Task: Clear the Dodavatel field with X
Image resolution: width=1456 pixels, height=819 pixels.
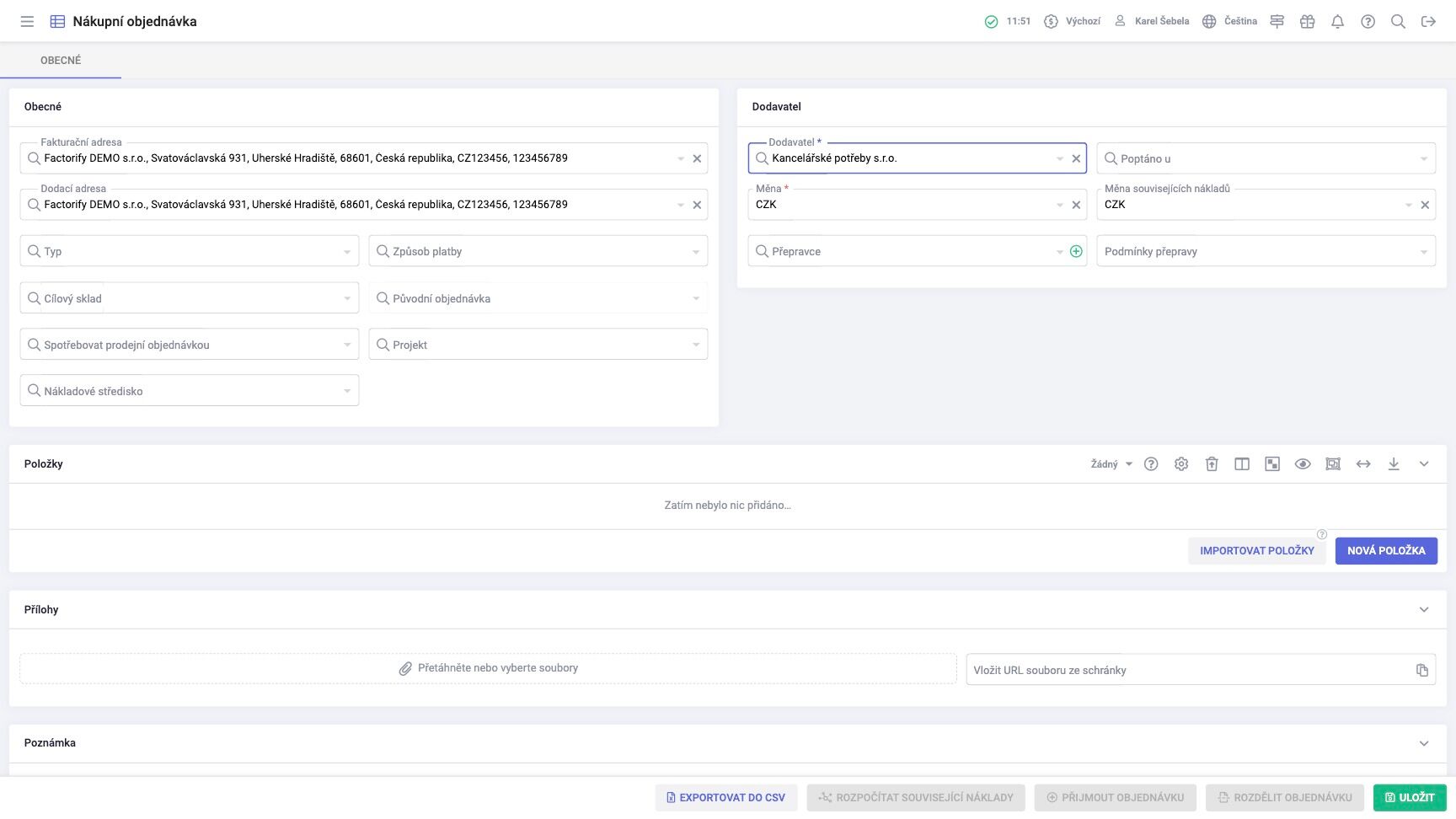Action: coord(1076,158)
